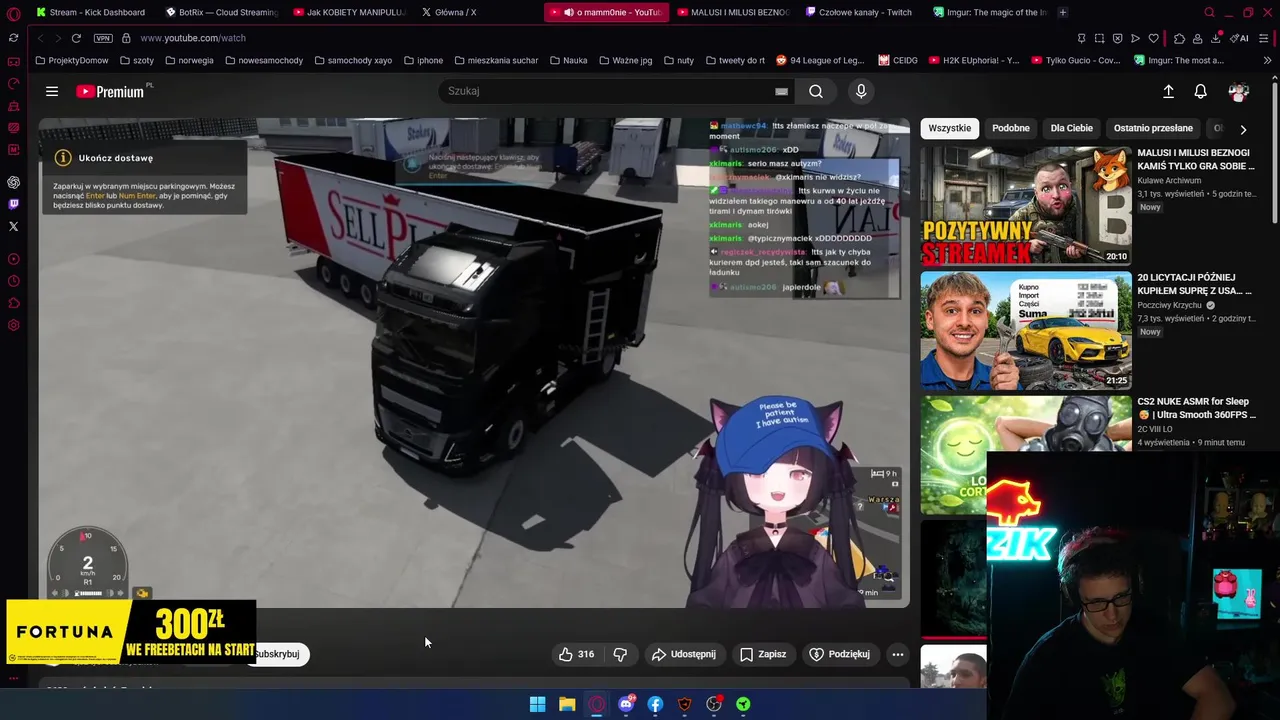Toggle the VPN badge in address bar
The width and height of the screenshot is (1280, 720).
(x=103, y=38)
